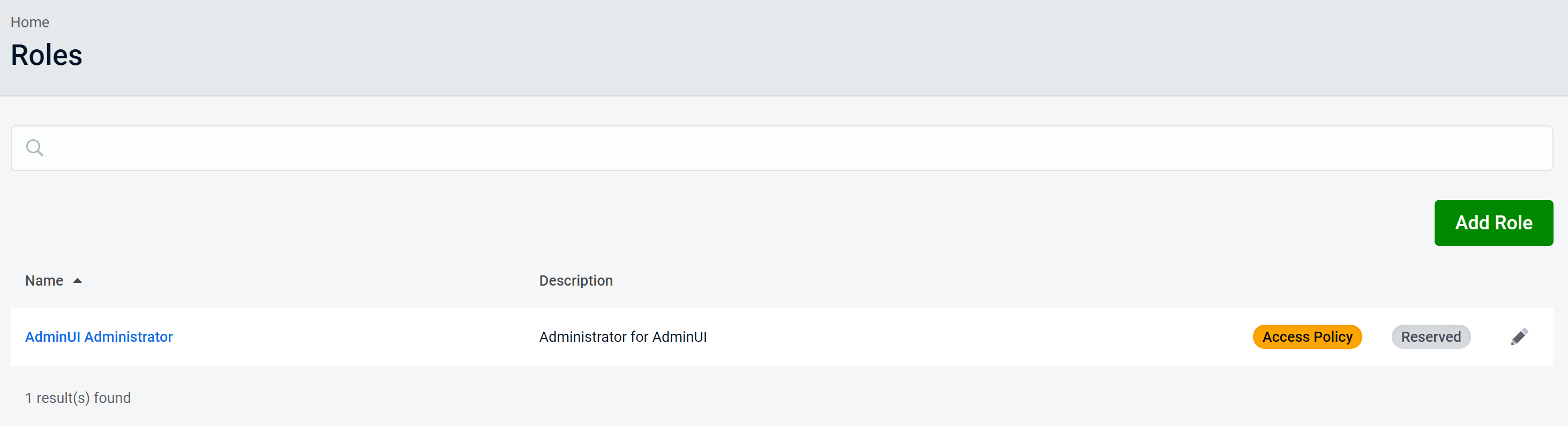Click the pencil edit icon for AdminUI Administrator
The width and height of the screenshot is (1568, 426).
[1519, 336]
